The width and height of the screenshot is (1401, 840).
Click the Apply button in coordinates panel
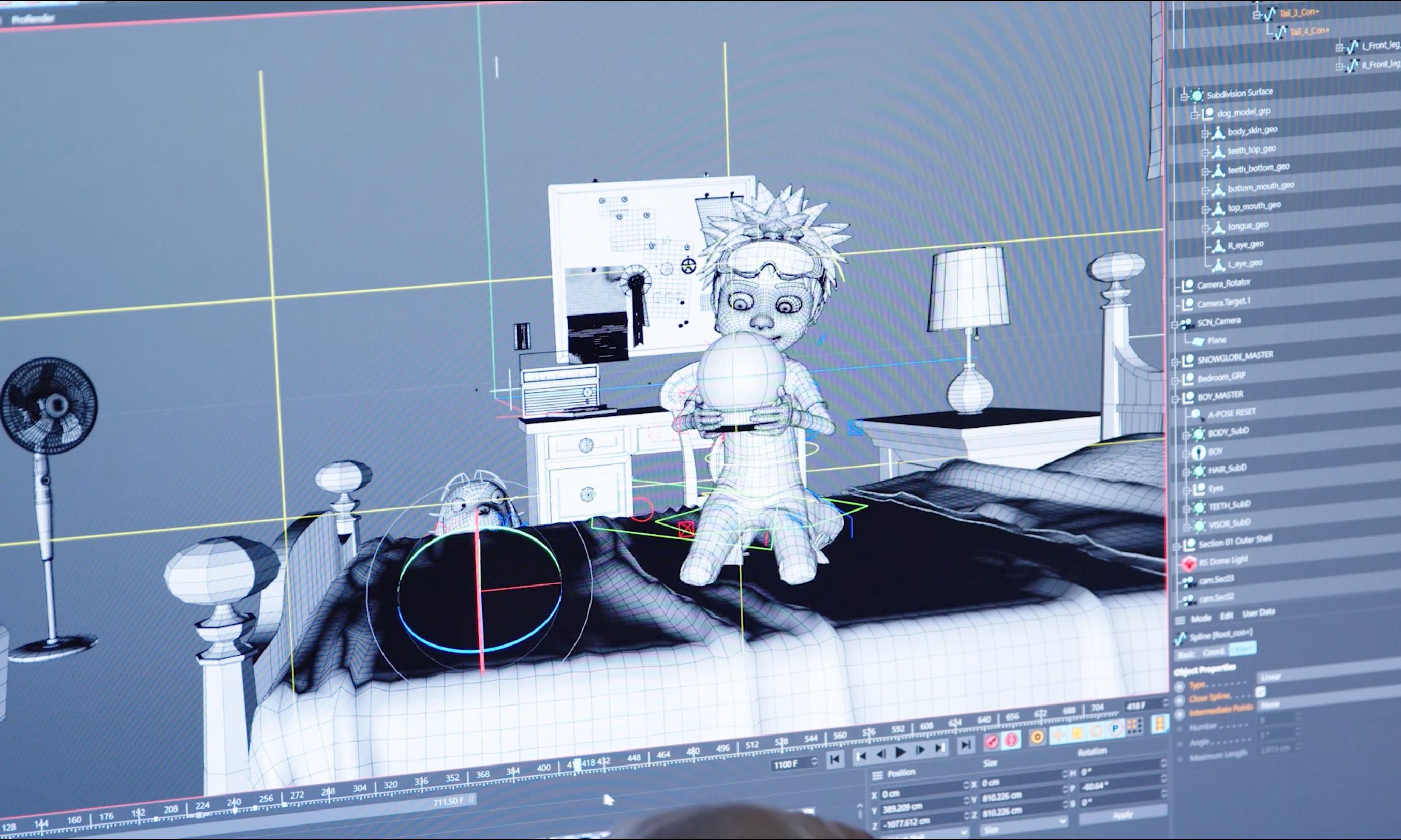(x=1123, y=816)
